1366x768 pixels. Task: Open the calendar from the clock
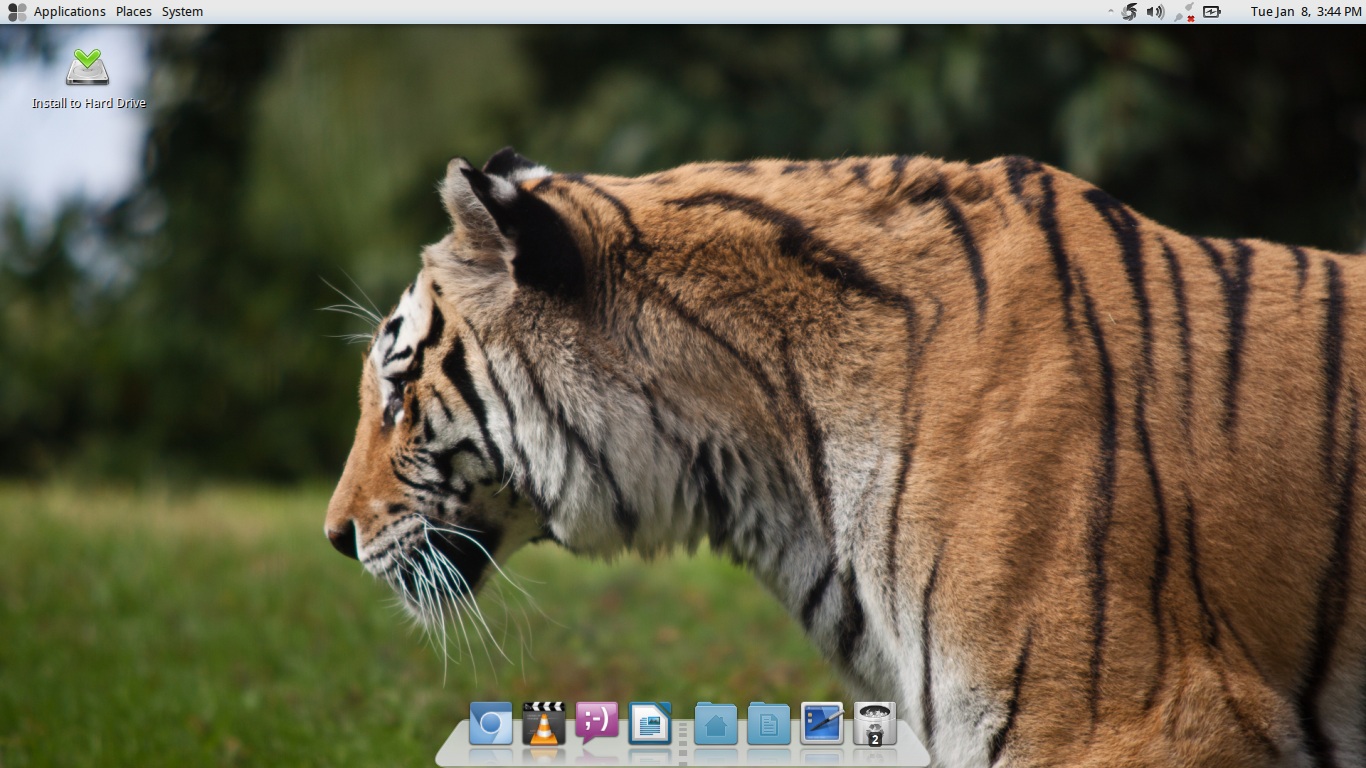click(x=1305, y=12)
